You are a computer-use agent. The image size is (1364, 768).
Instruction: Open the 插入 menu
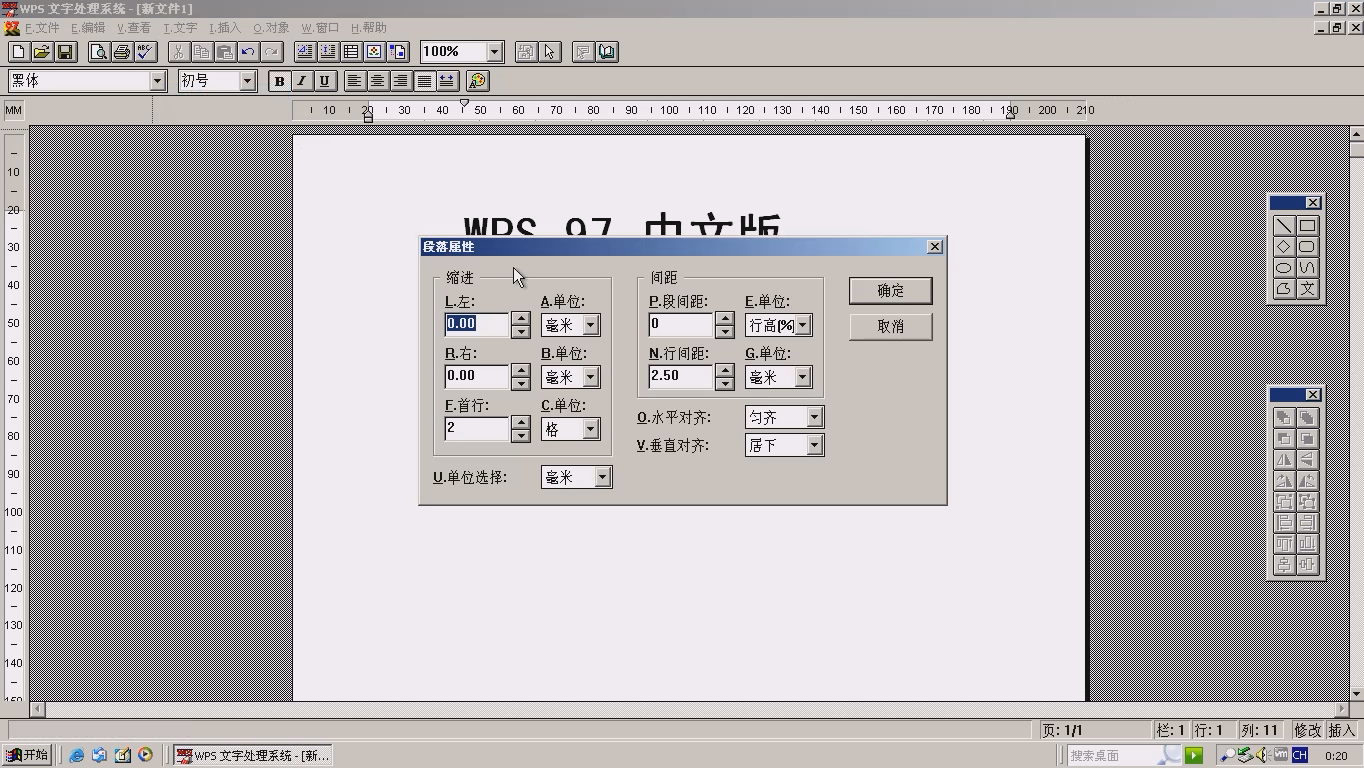pos(225,28)
